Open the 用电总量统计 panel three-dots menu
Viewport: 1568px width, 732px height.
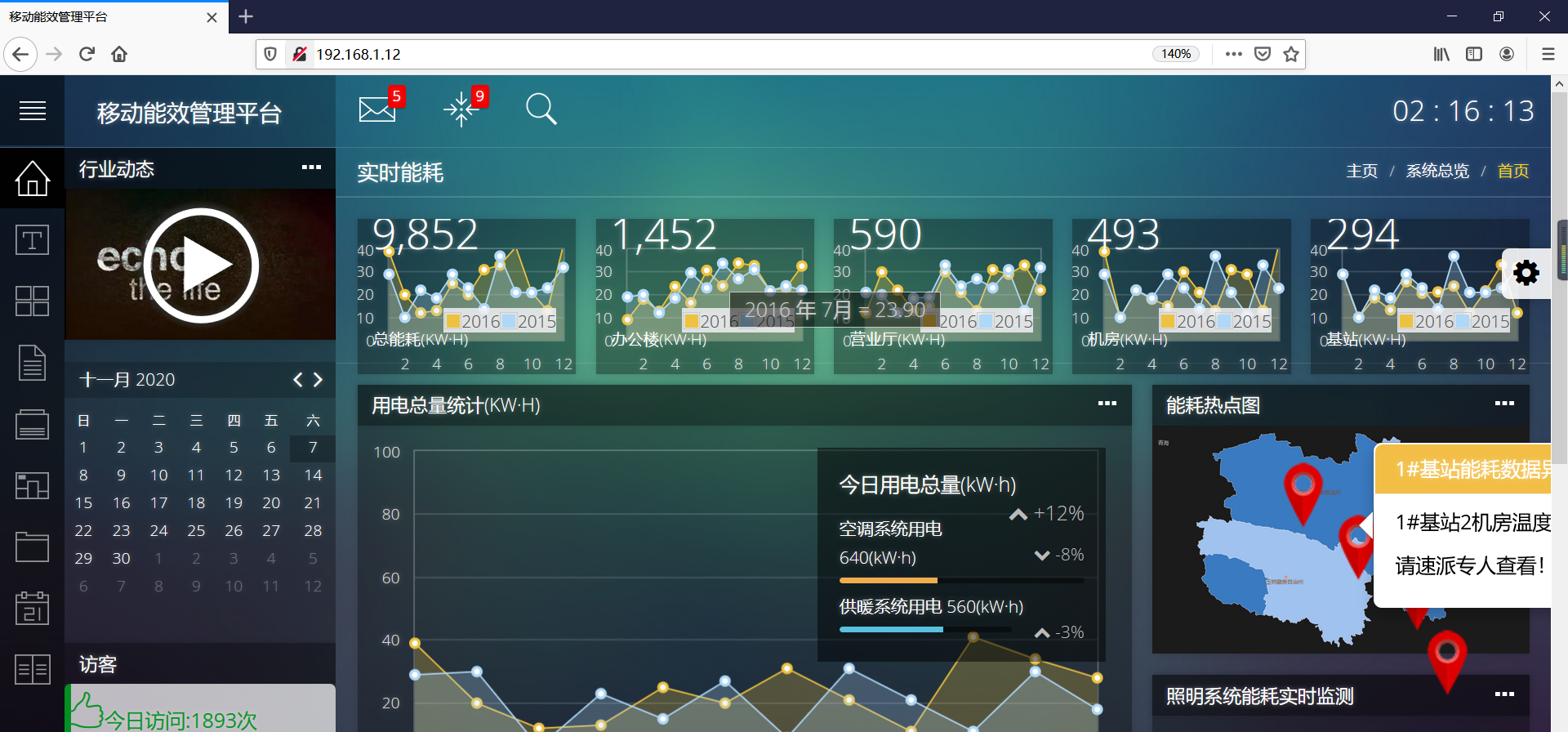click(1107, 403)
